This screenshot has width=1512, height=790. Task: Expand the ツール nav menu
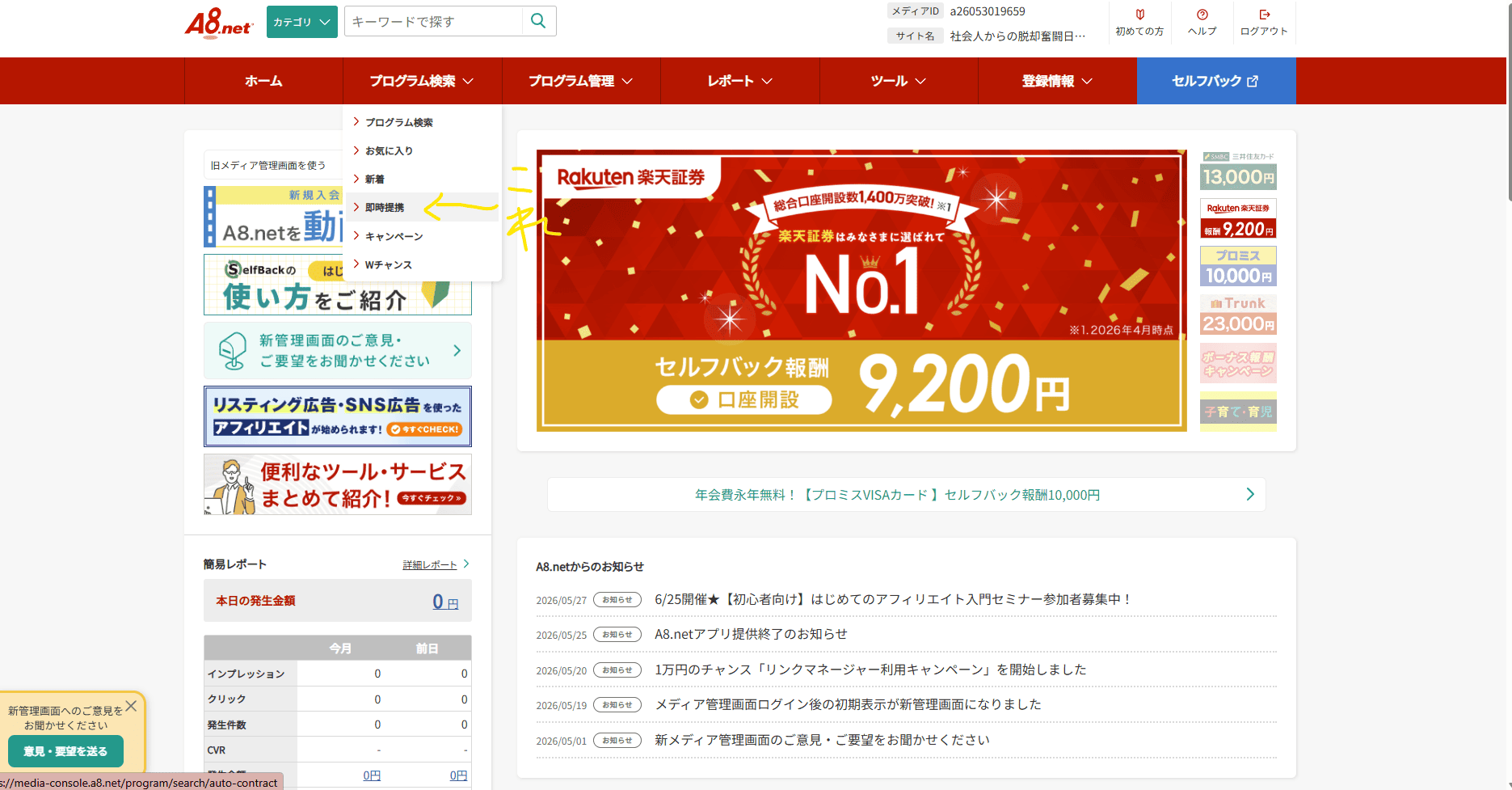899,81
